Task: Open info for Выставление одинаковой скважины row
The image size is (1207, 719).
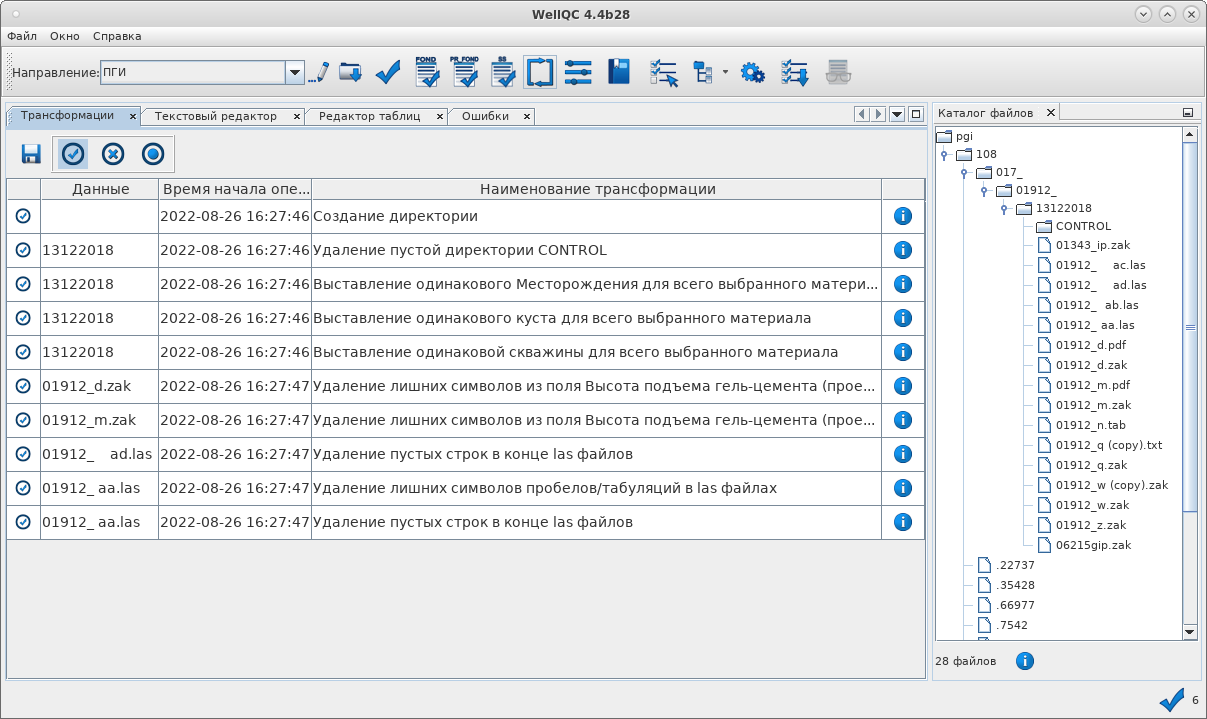Action: (903, 352)
